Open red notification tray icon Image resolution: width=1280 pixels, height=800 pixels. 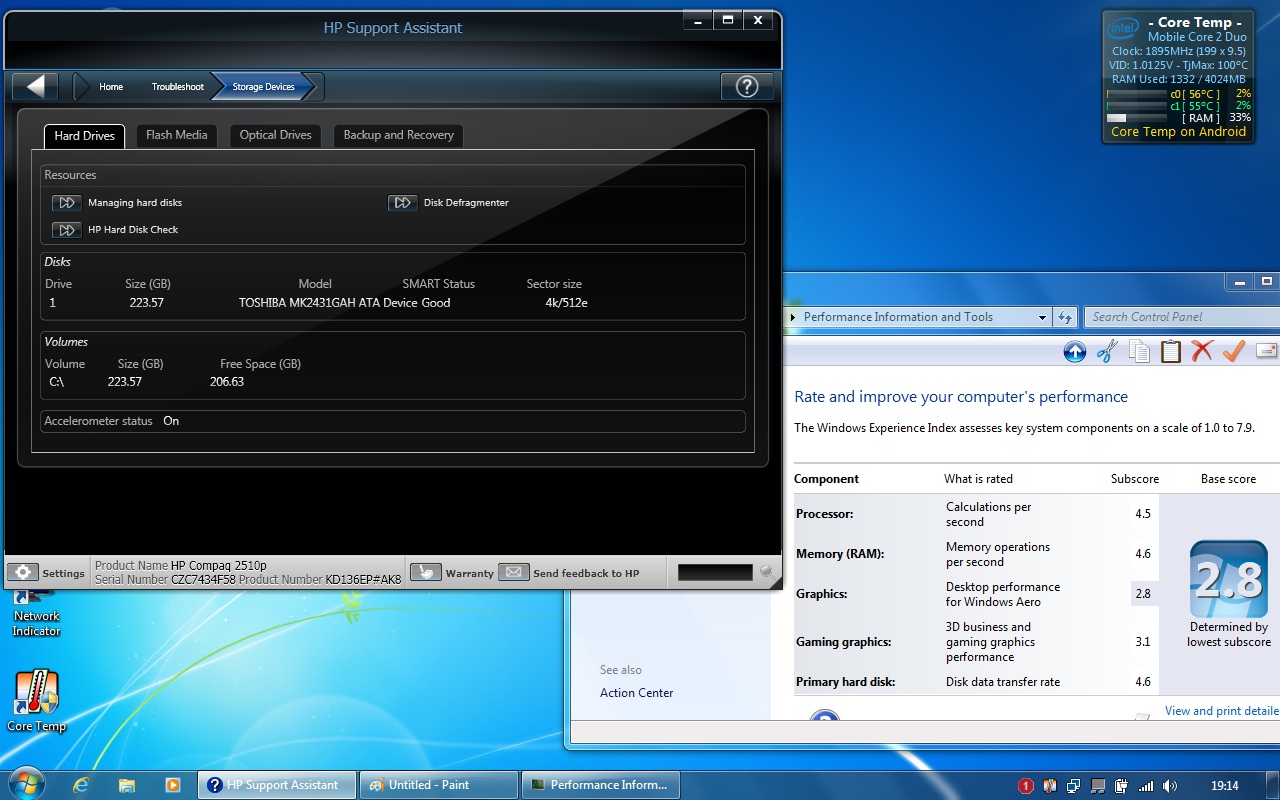[1026, 786]
